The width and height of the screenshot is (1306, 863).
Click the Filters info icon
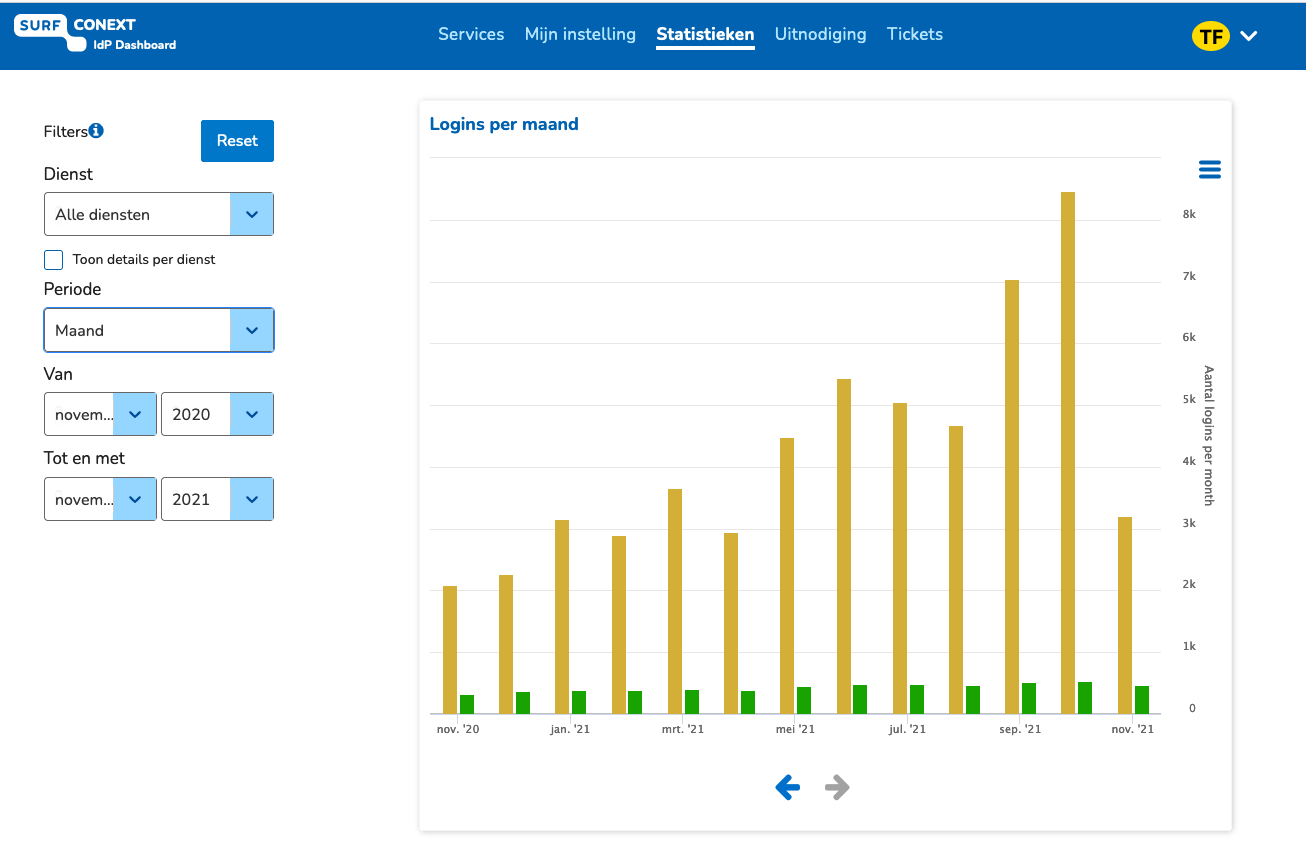pyautogui.click(x=96, y=130)
